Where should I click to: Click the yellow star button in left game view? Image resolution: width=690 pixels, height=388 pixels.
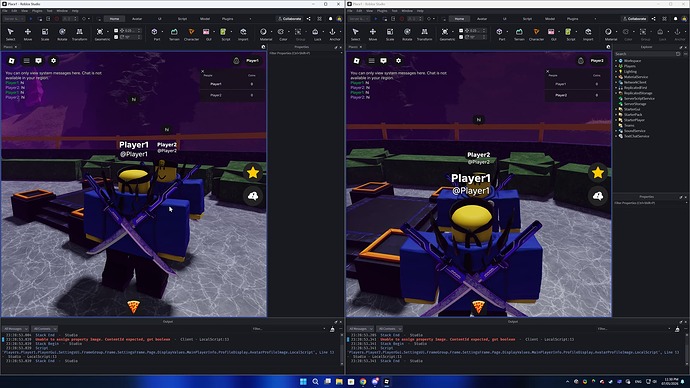coord(253,173)
